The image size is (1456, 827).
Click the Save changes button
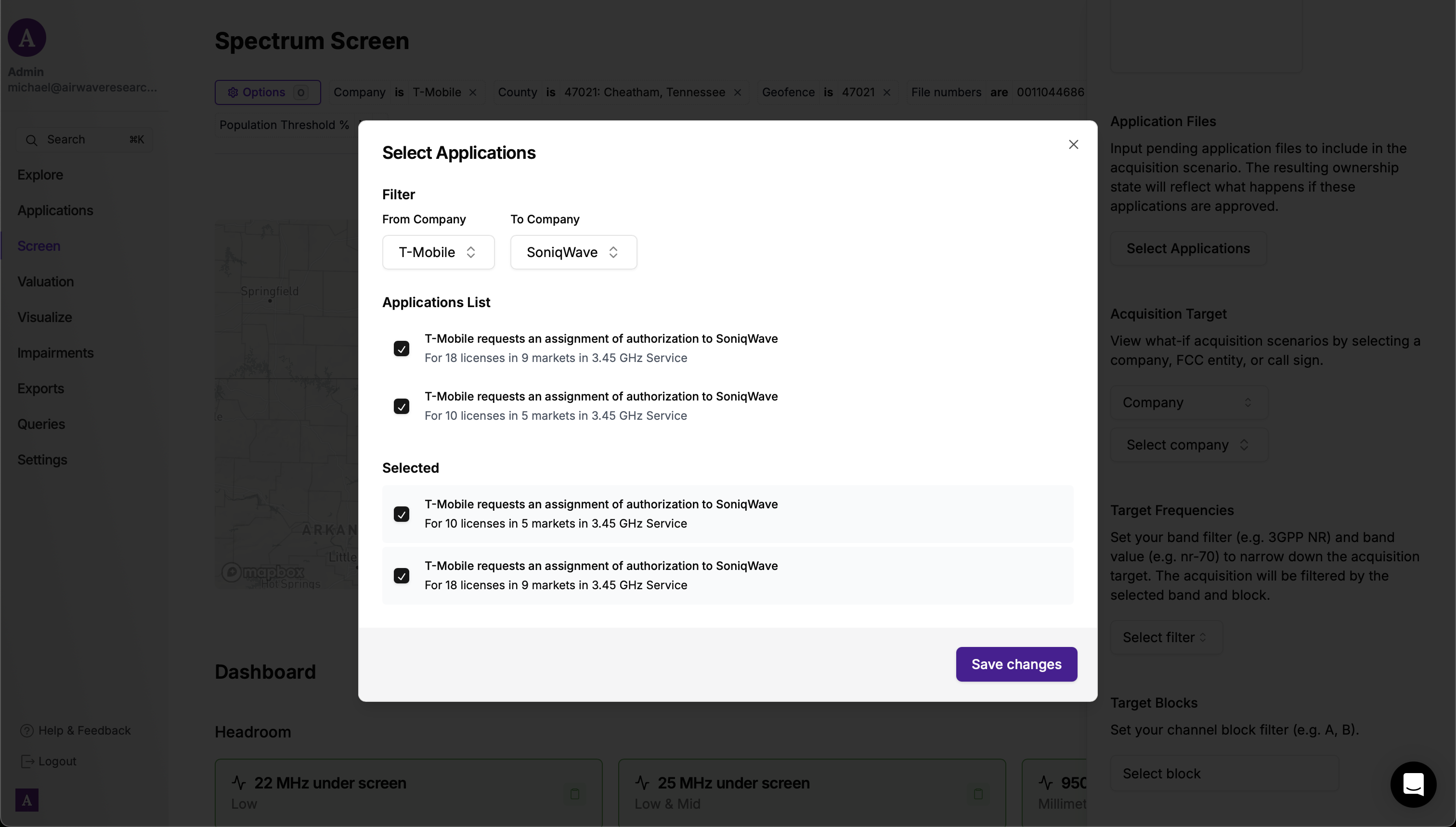(x=1015, y=664)
